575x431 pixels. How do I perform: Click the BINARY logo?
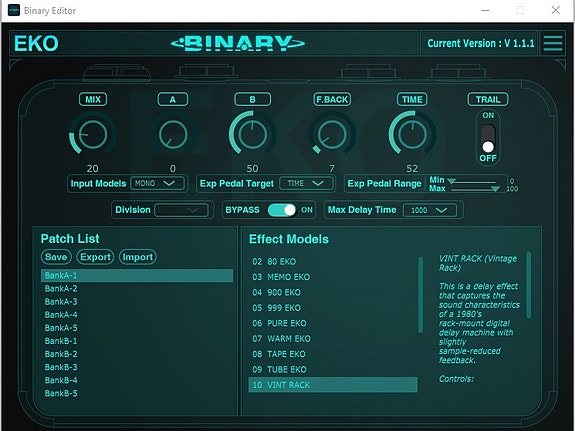click(238, 43)
